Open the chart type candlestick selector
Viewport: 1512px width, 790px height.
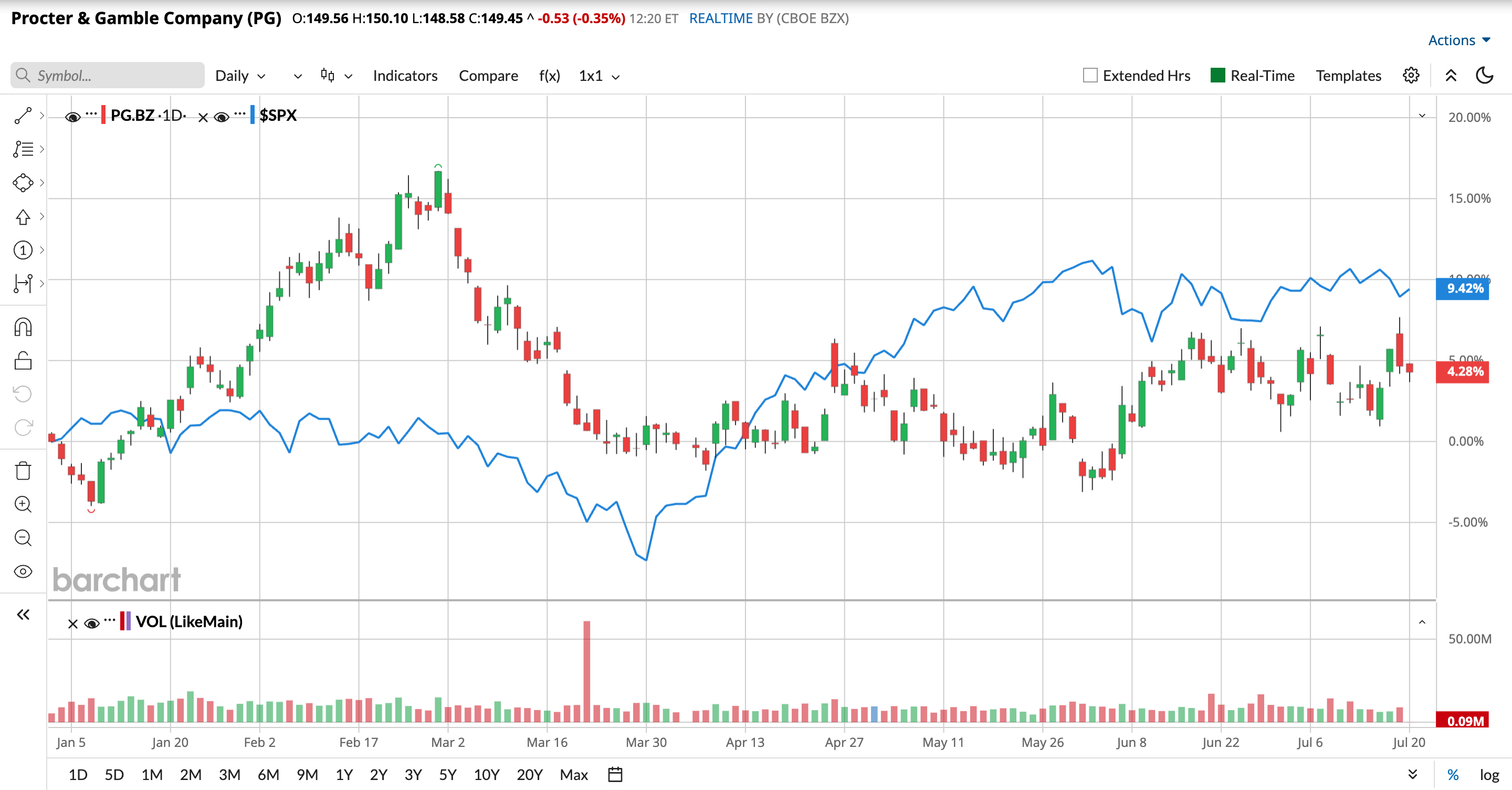pos(337,76)
